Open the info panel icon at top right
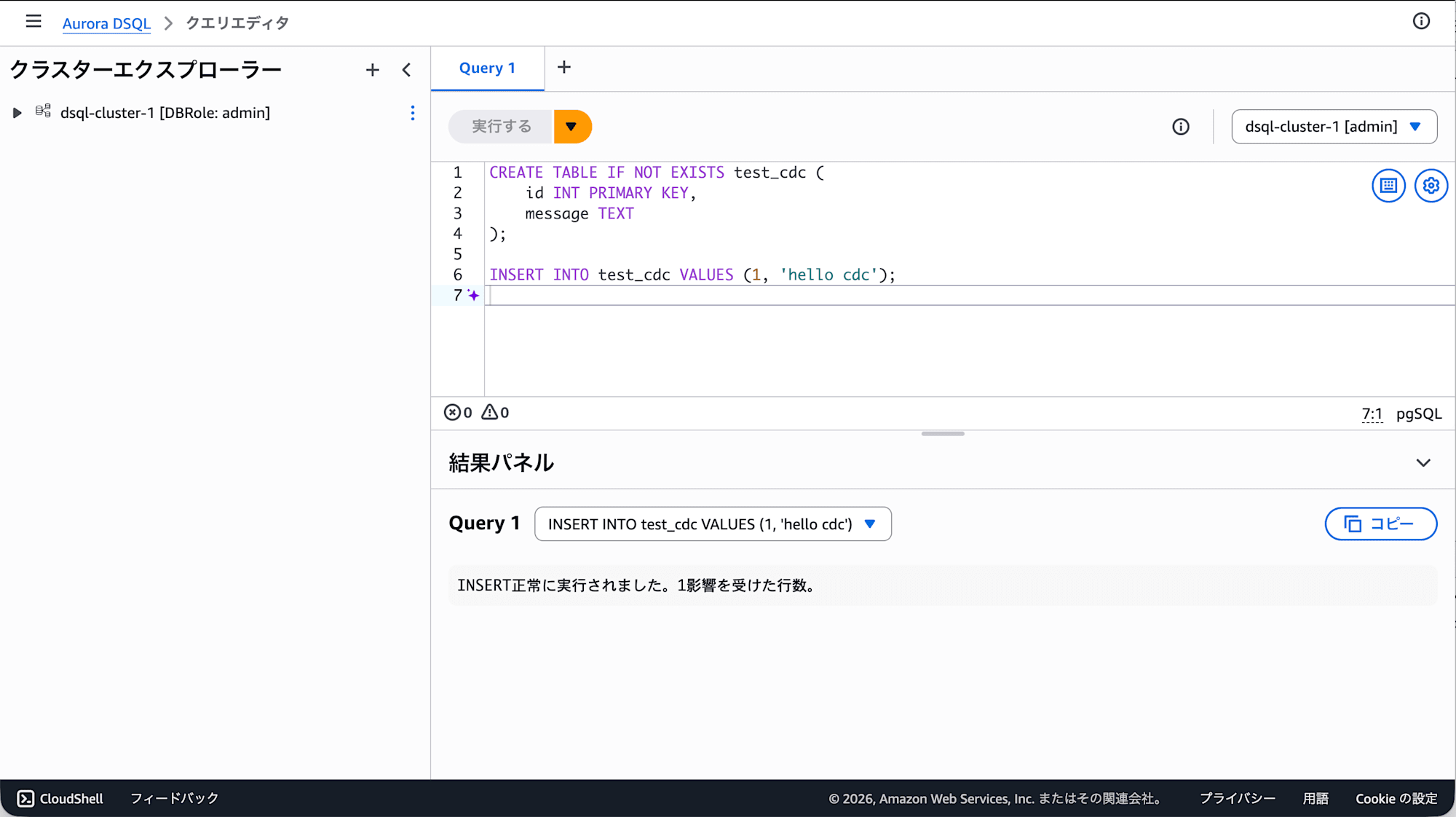Image resolution: width=1456 pixels, height=817 pixels. click(x=1421, y=22)
